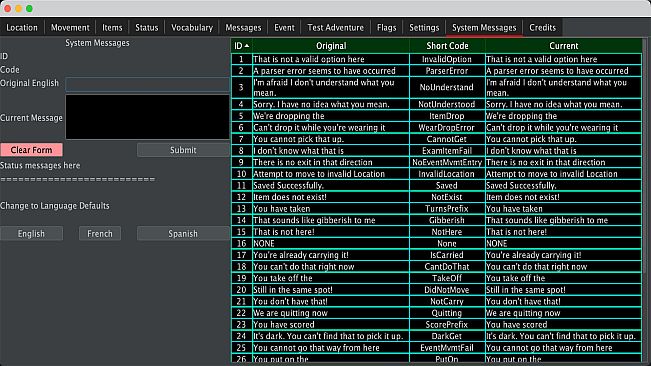The image size is (651, 366).
Task: Close the window with red button
Action: pyautogui.click(x=7, y=8)
